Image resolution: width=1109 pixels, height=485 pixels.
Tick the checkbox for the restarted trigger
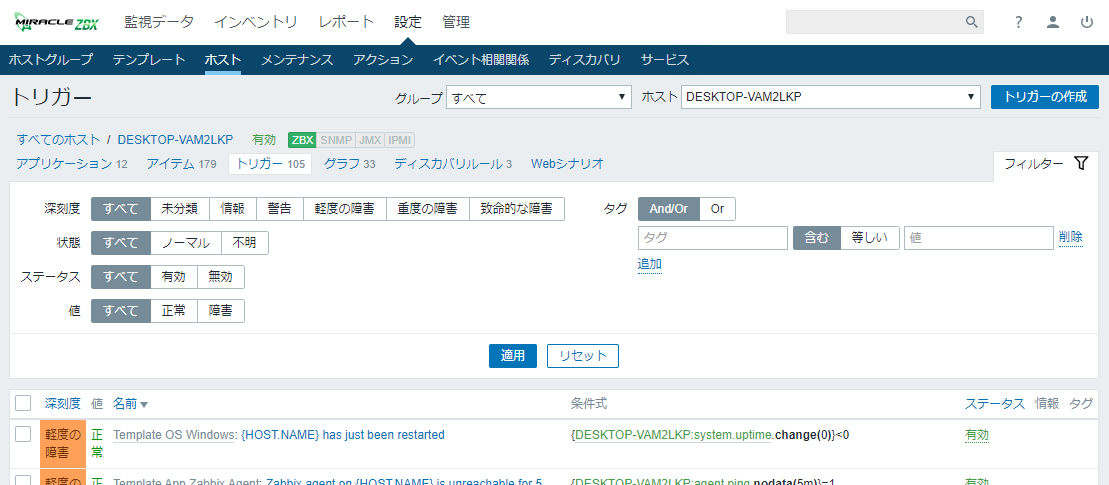pyautogui.click(x=23, y=434)
